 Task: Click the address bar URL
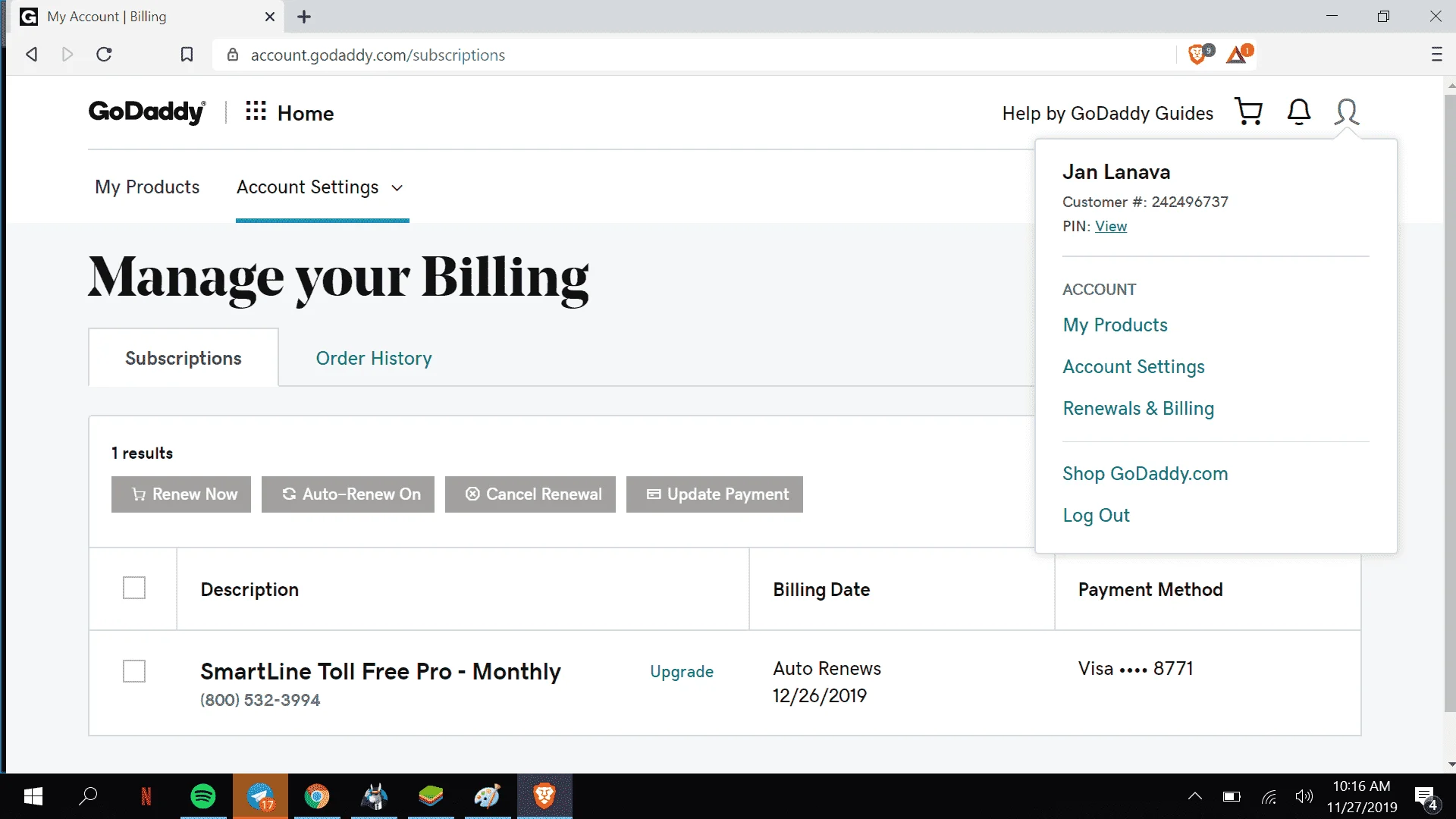click(378, 55)
